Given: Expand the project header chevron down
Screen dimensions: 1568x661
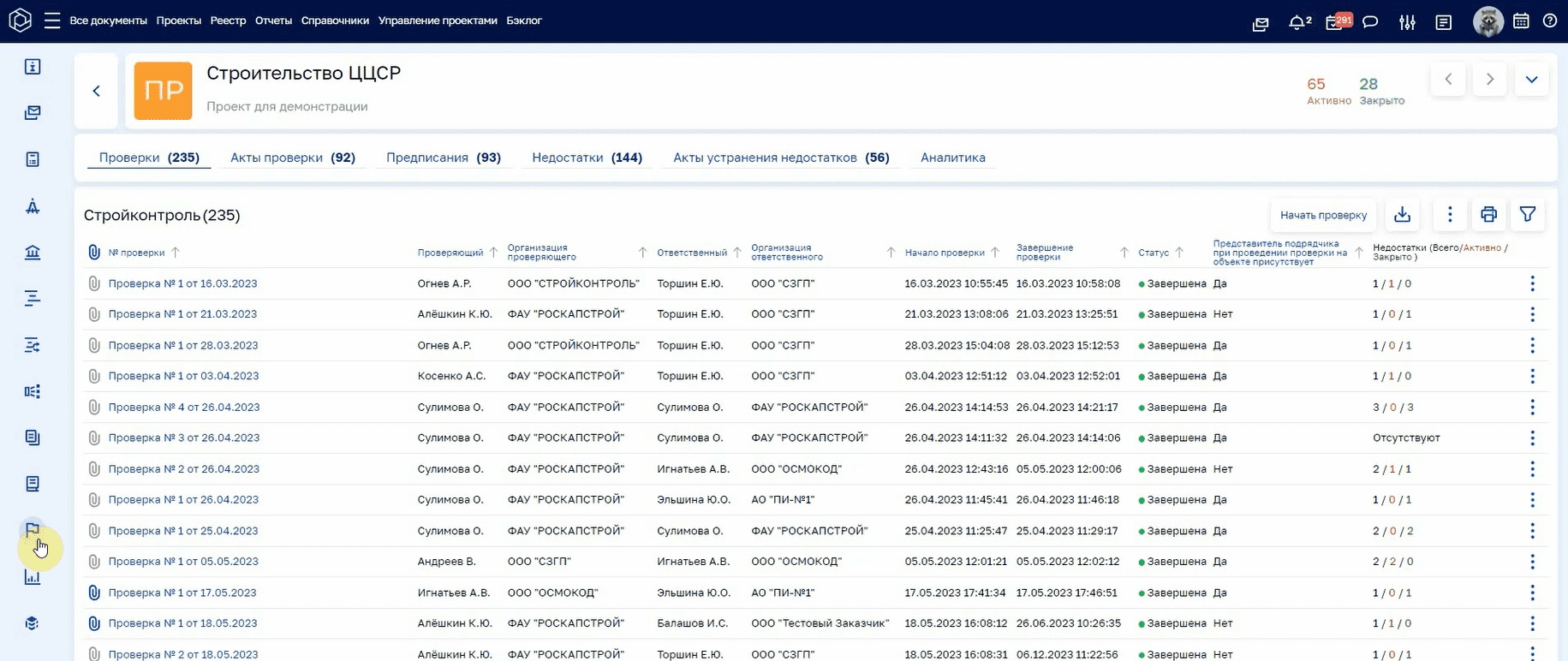Looking at the screenshot, I should (1531, 80).
